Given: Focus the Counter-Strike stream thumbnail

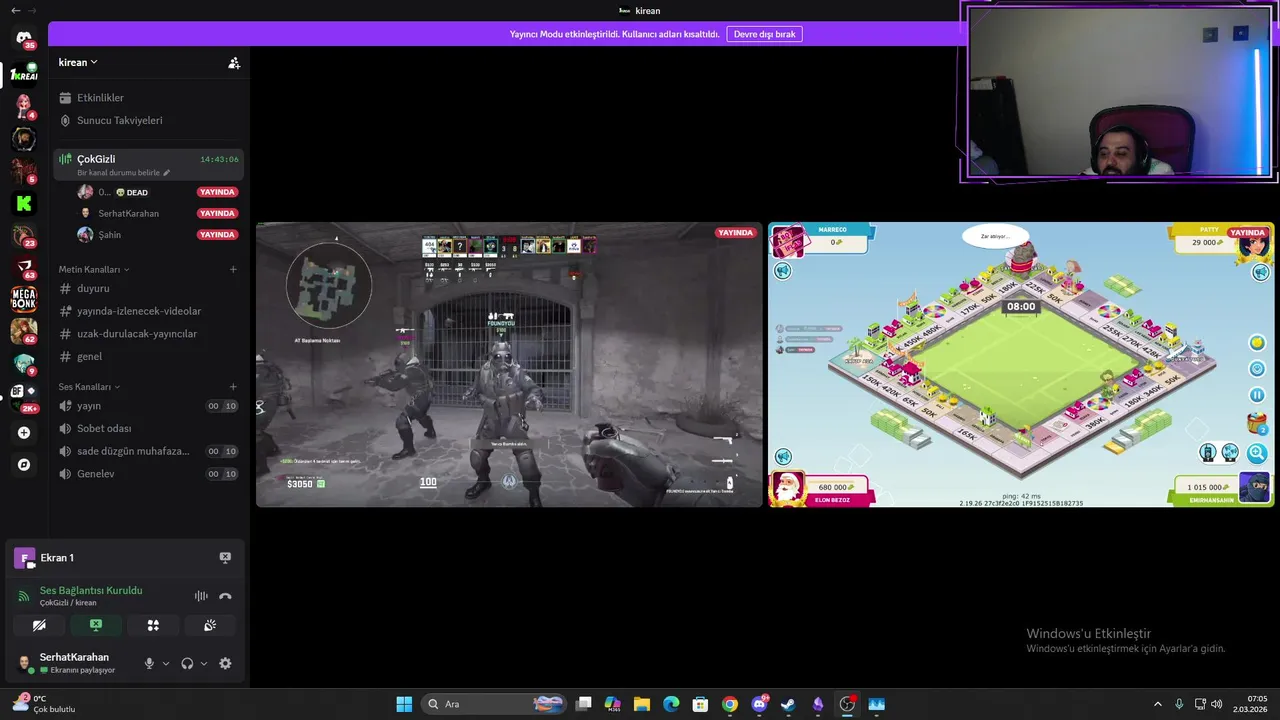Looking at the screenshot, I should pos(509,365).
